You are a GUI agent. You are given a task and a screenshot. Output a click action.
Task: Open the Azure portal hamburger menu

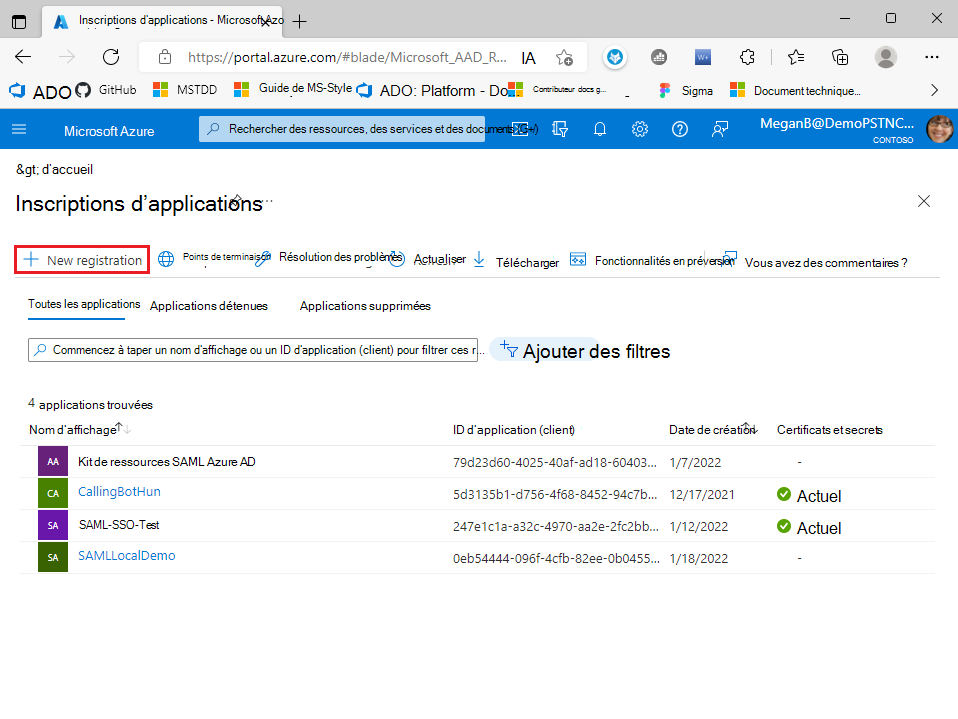[x=19, y=129]
